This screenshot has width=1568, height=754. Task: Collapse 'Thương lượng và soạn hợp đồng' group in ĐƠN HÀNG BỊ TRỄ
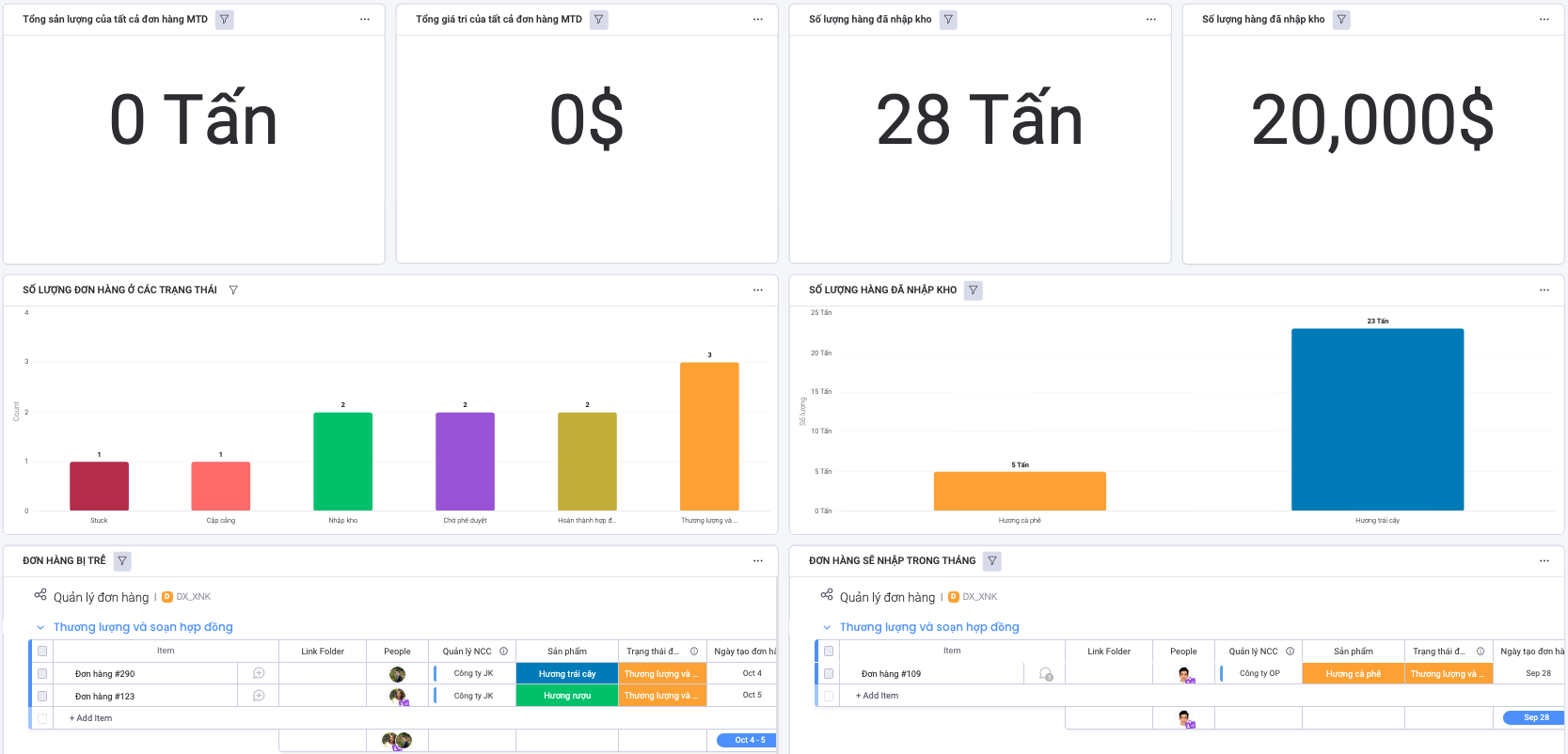click(x=40, y=628)
